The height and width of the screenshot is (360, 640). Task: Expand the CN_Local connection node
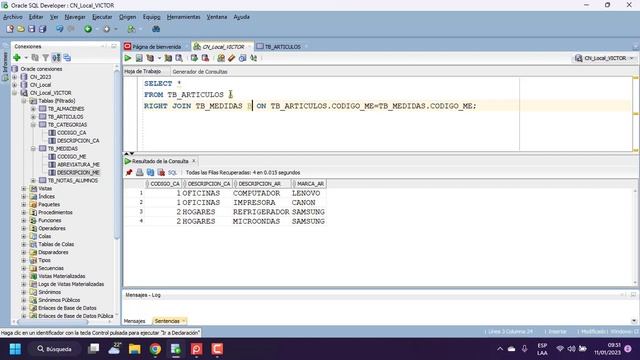click(15, 85)
